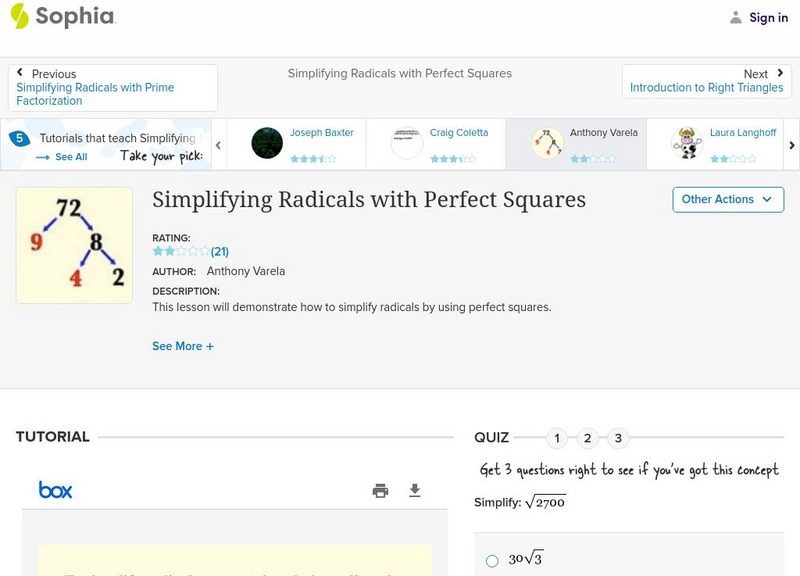The width and height of the screenshot is (800, 576).
Task: Expand description with See More +
Action: pyautogui.click(x=183, y=346)
